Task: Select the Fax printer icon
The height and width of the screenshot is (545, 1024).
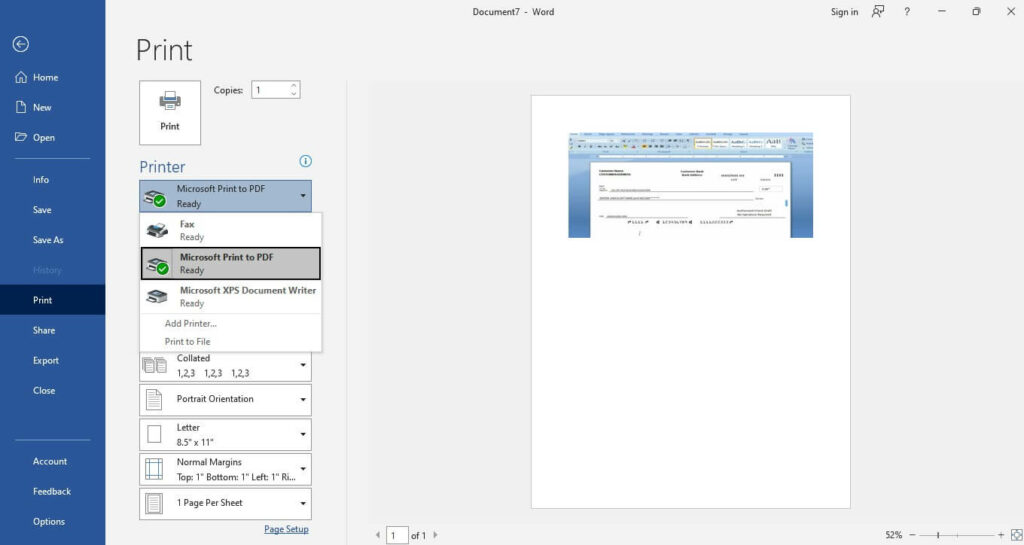Action: [x=157, y=230]
